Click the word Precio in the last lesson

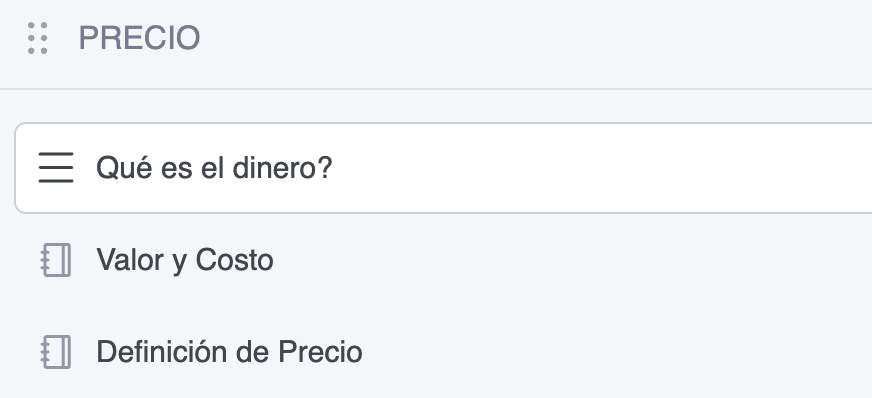[320, 352]
